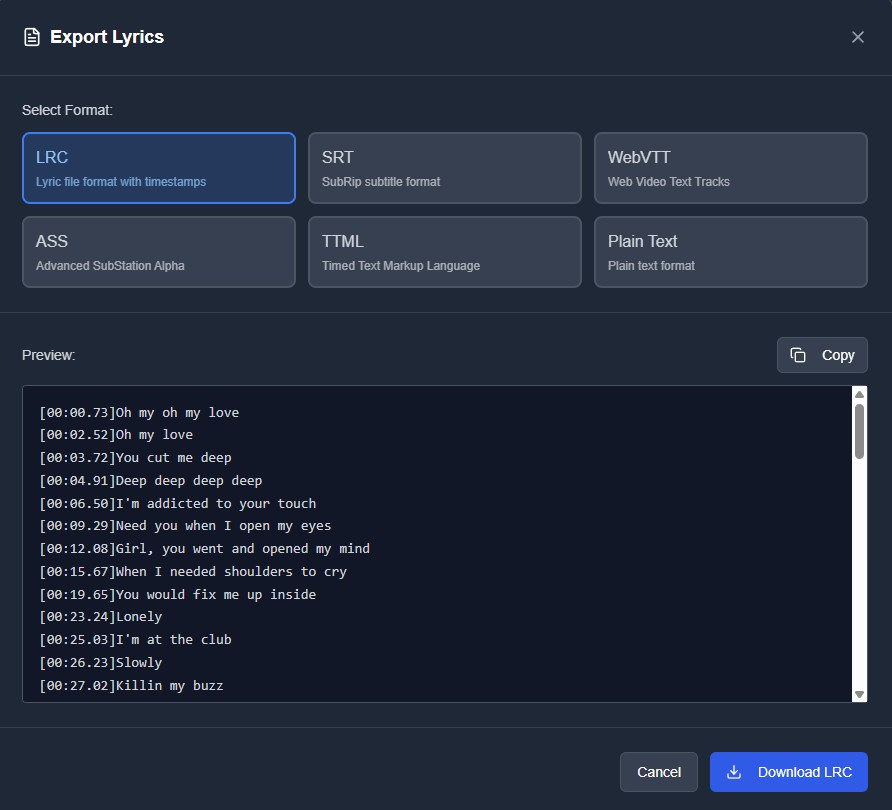Click the preview scrollbar up arrow
The height and width of the screenshot is (810, 892).
(x=859, y=394)
